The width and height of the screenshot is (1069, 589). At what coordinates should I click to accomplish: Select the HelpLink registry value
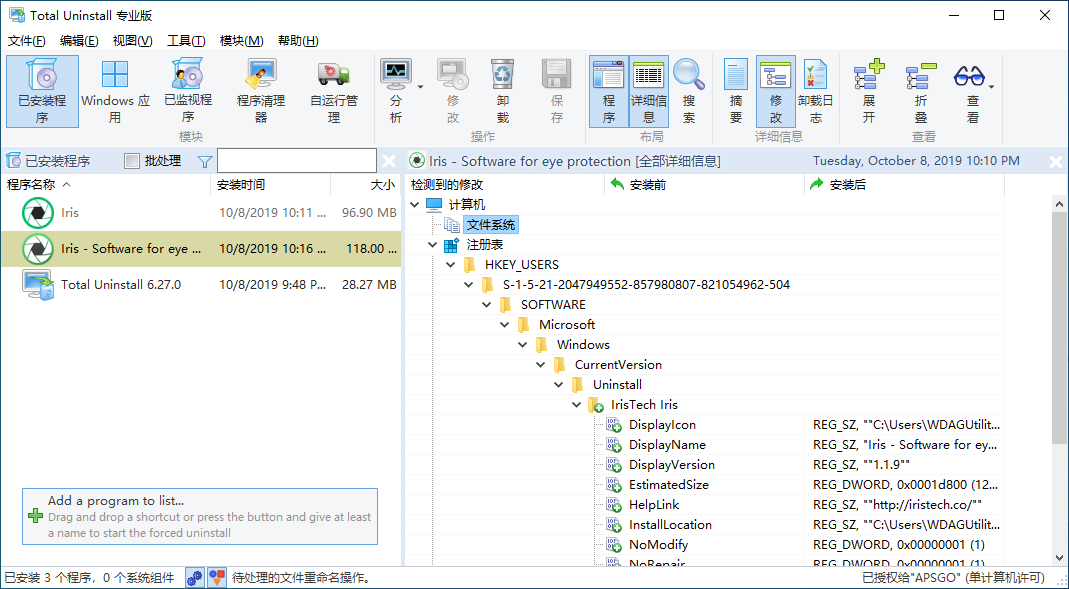pyautogui.click(x=654, y=505)
